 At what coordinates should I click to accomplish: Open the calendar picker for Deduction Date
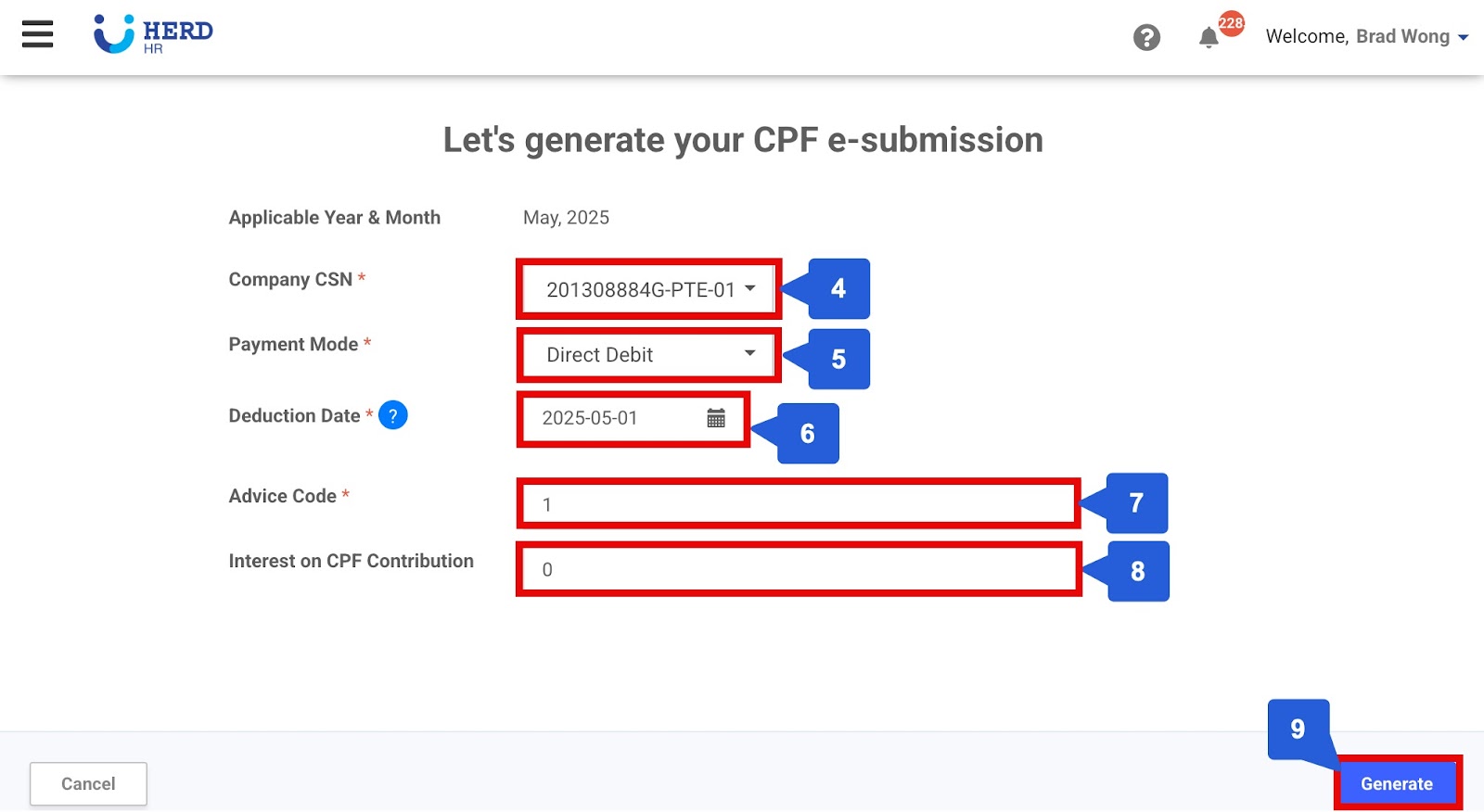click(715, 419)
